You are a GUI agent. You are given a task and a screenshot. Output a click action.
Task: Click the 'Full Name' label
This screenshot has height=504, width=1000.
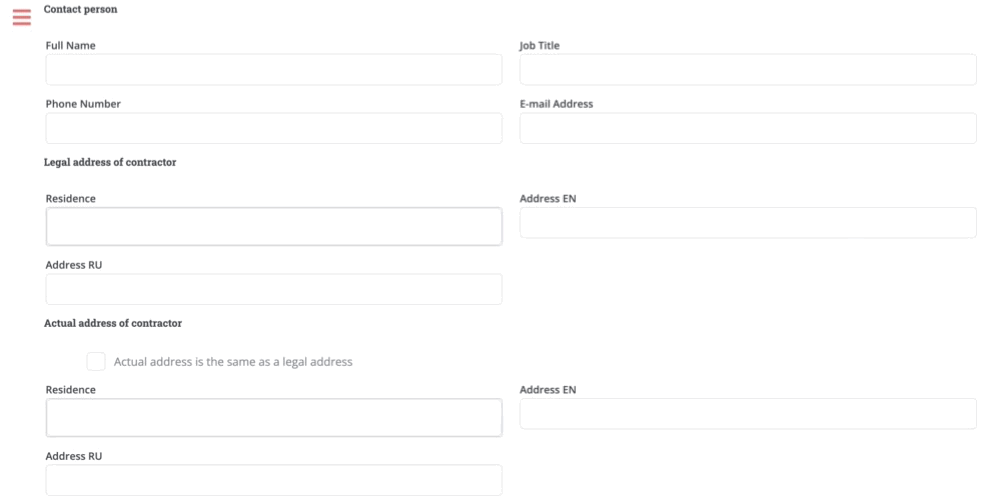coord(71,45)
